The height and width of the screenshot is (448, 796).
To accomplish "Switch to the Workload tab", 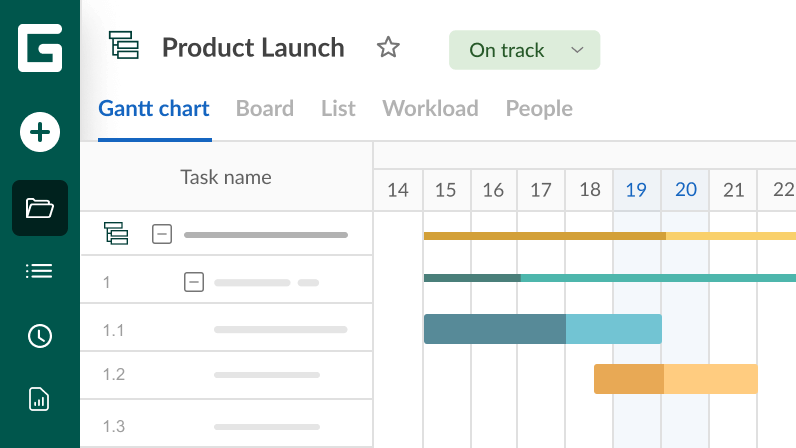I will [430, 109].
